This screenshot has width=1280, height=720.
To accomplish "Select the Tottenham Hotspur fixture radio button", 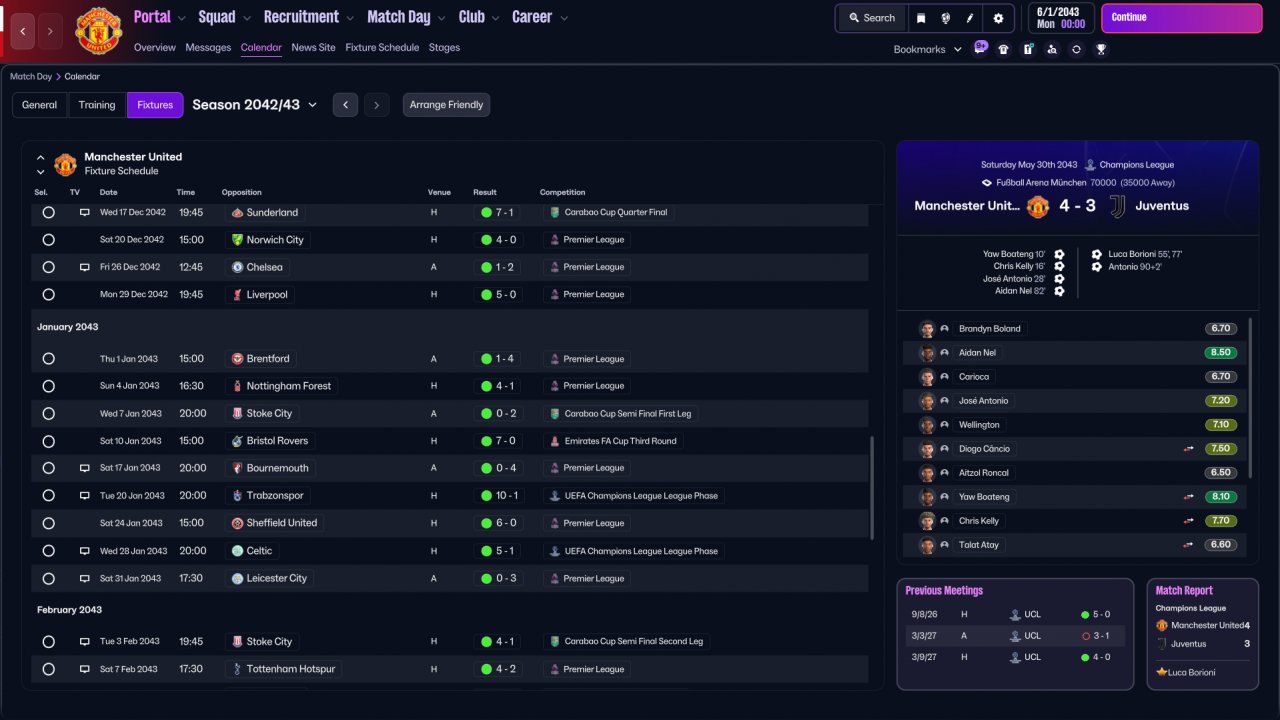I will point(48,669).
